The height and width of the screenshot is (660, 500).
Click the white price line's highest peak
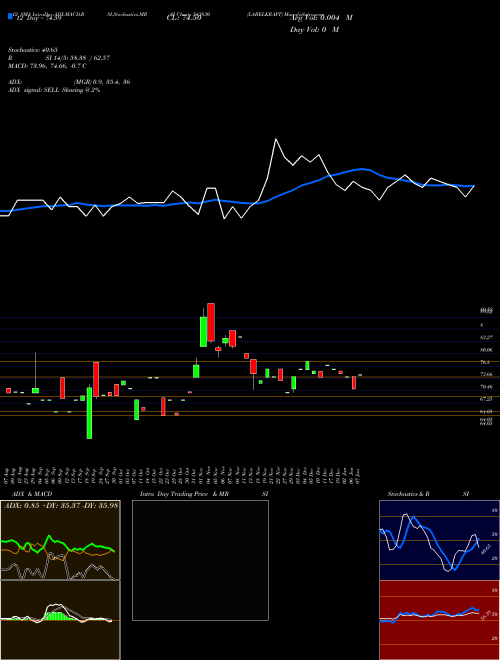(276, 139)
